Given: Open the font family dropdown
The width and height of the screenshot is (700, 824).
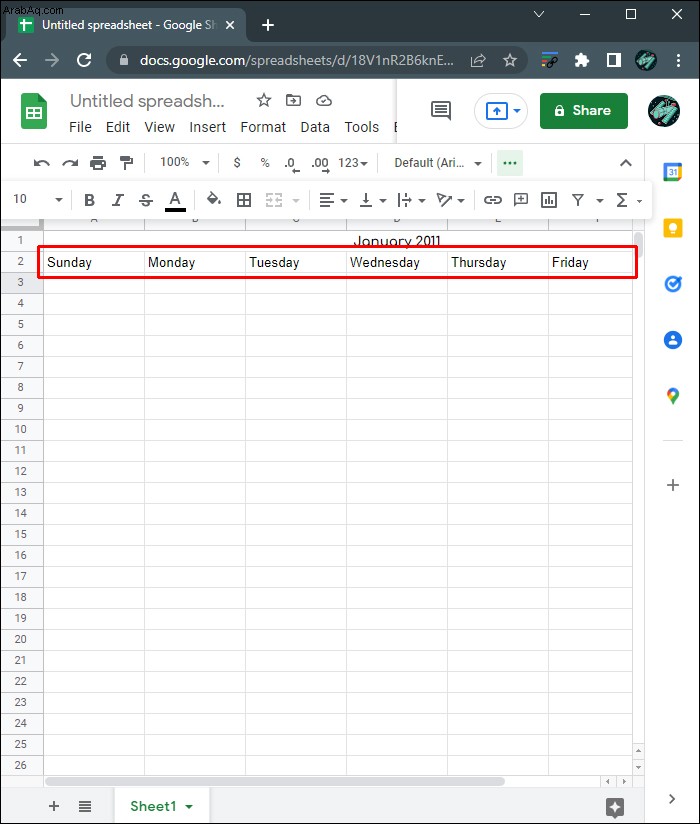Looking at the screenshot, I should point(438,163).
